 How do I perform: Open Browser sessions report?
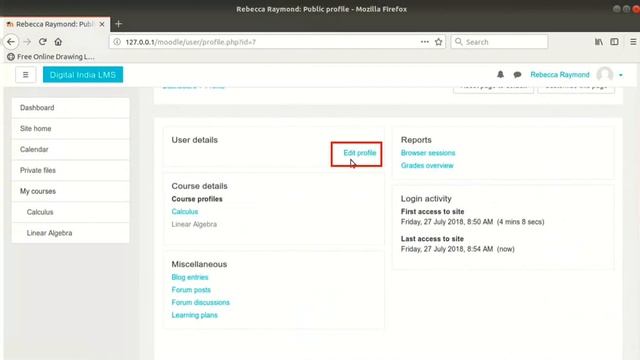(x=428, y=153)
